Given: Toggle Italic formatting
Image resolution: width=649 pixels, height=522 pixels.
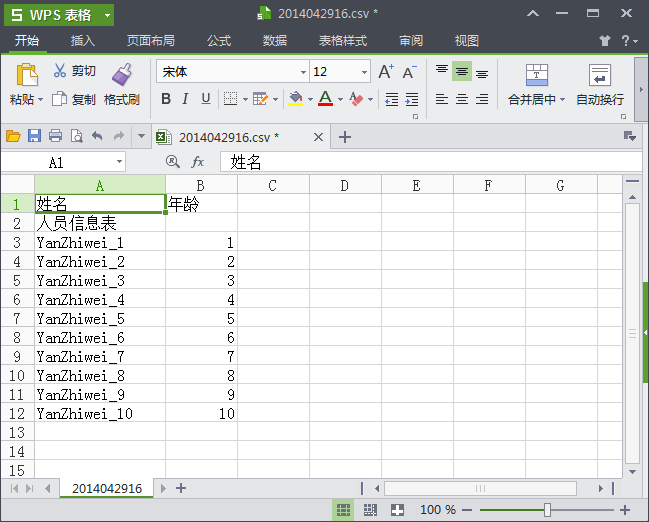Looking at the screenshot, I should [185, 99].
